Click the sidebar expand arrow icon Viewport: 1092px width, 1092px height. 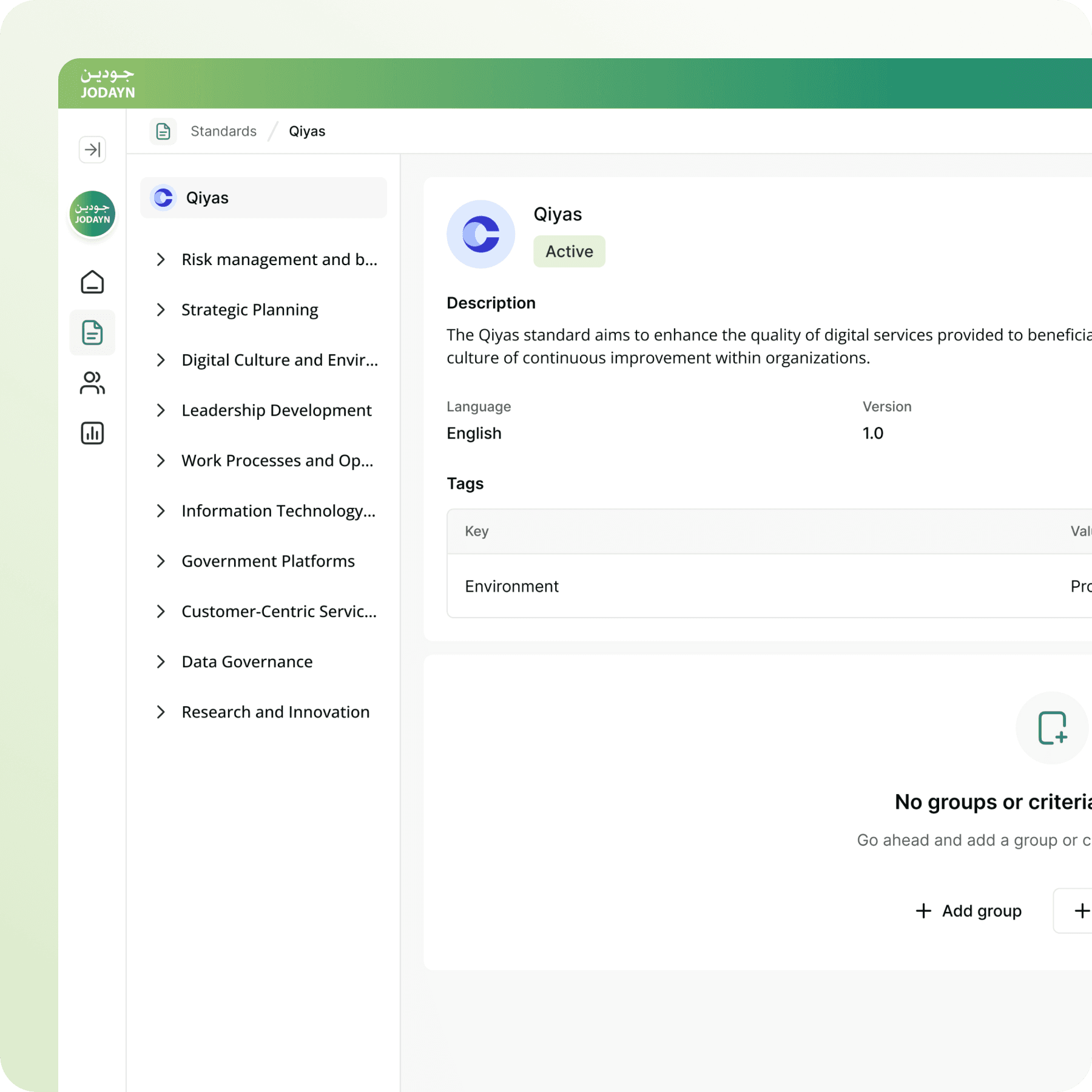92,149
